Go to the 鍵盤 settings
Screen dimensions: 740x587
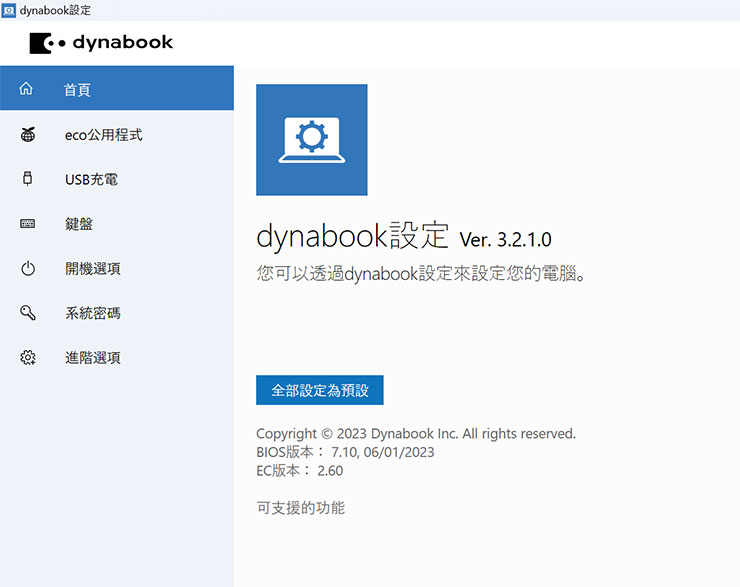(117, 224)
